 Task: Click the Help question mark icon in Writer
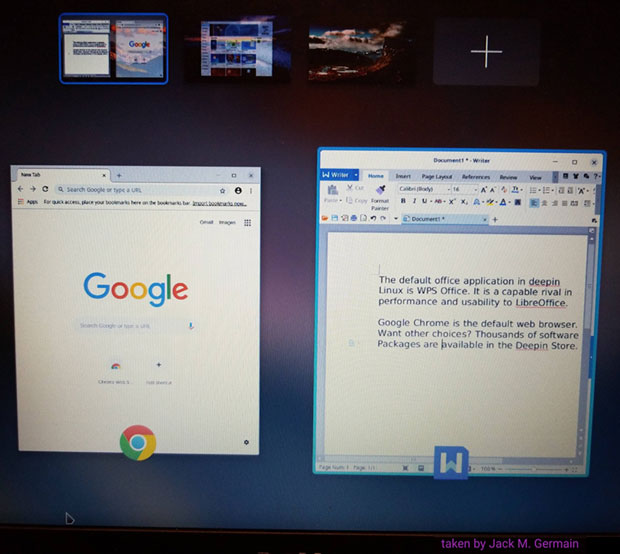click(595, 176)
